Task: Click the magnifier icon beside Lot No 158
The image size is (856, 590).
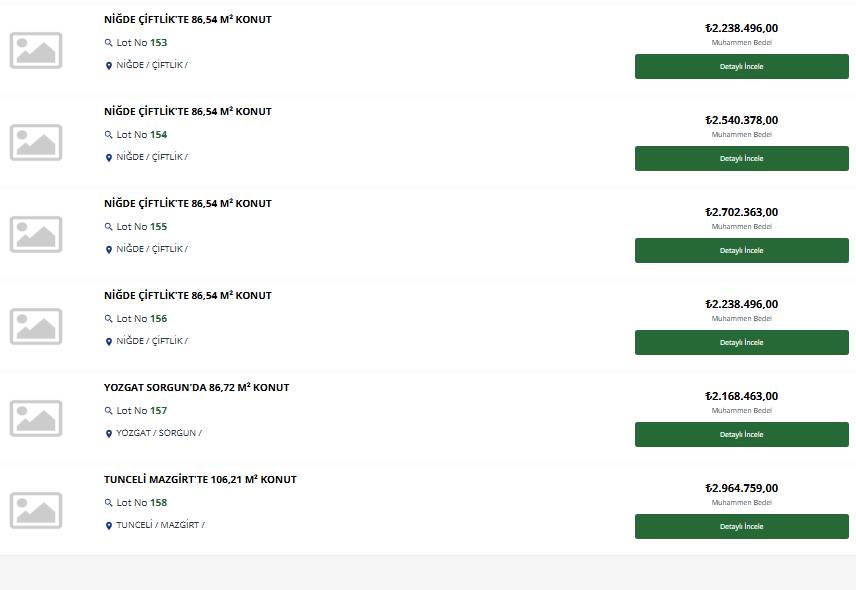Action: pos(108,503)
